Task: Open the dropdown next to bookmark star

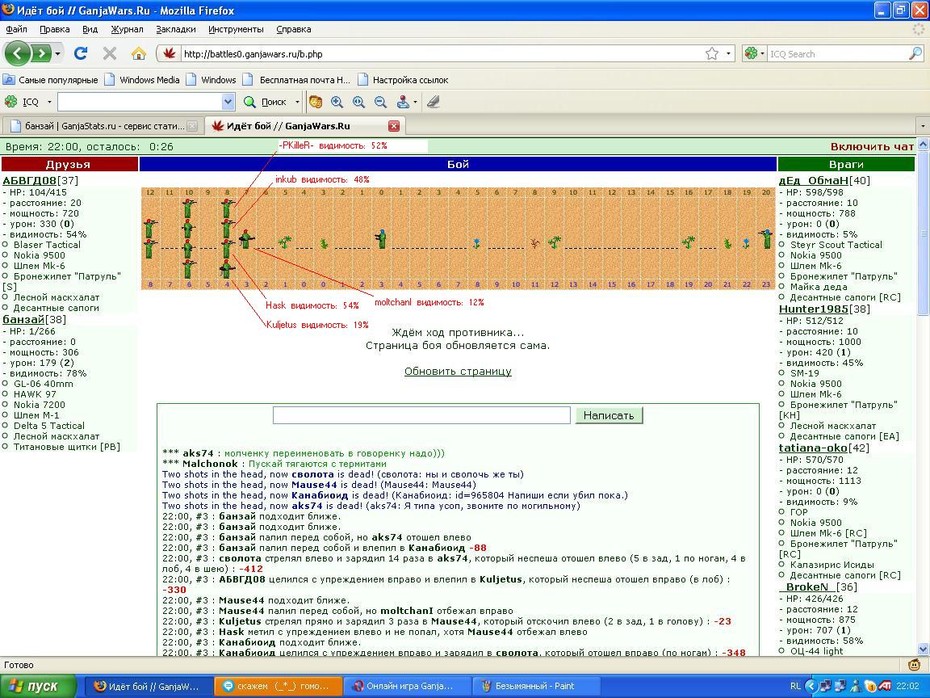Action: (x=728, y=53)
